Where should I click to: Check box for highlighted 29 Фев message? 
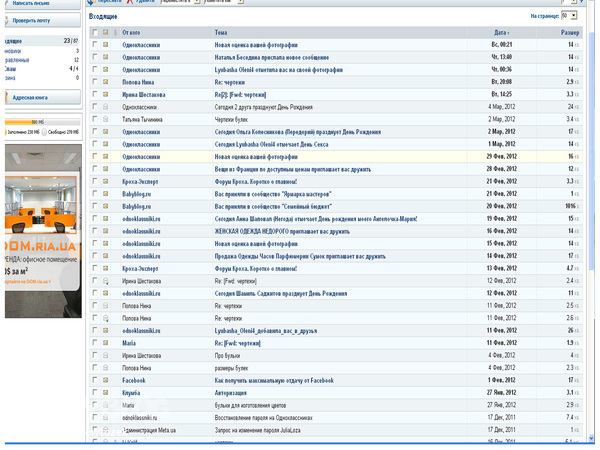point(95,157)
